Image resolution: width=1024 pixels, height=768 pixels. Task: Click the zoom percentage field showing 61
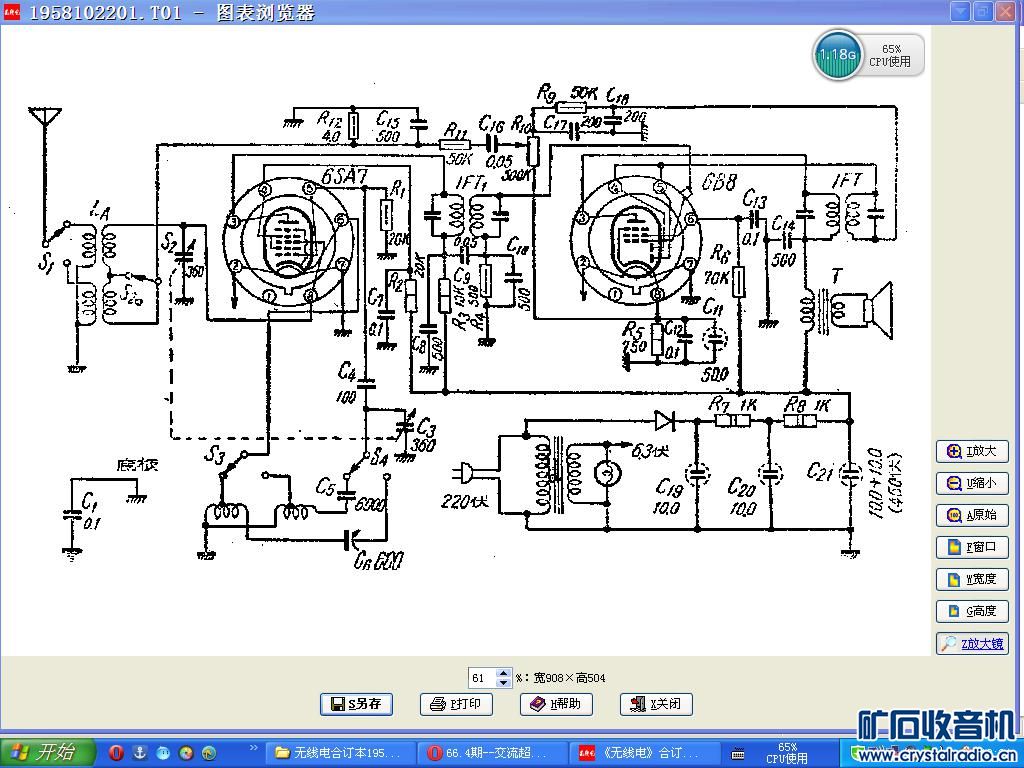pyautogui.click(x=481, y=678)
